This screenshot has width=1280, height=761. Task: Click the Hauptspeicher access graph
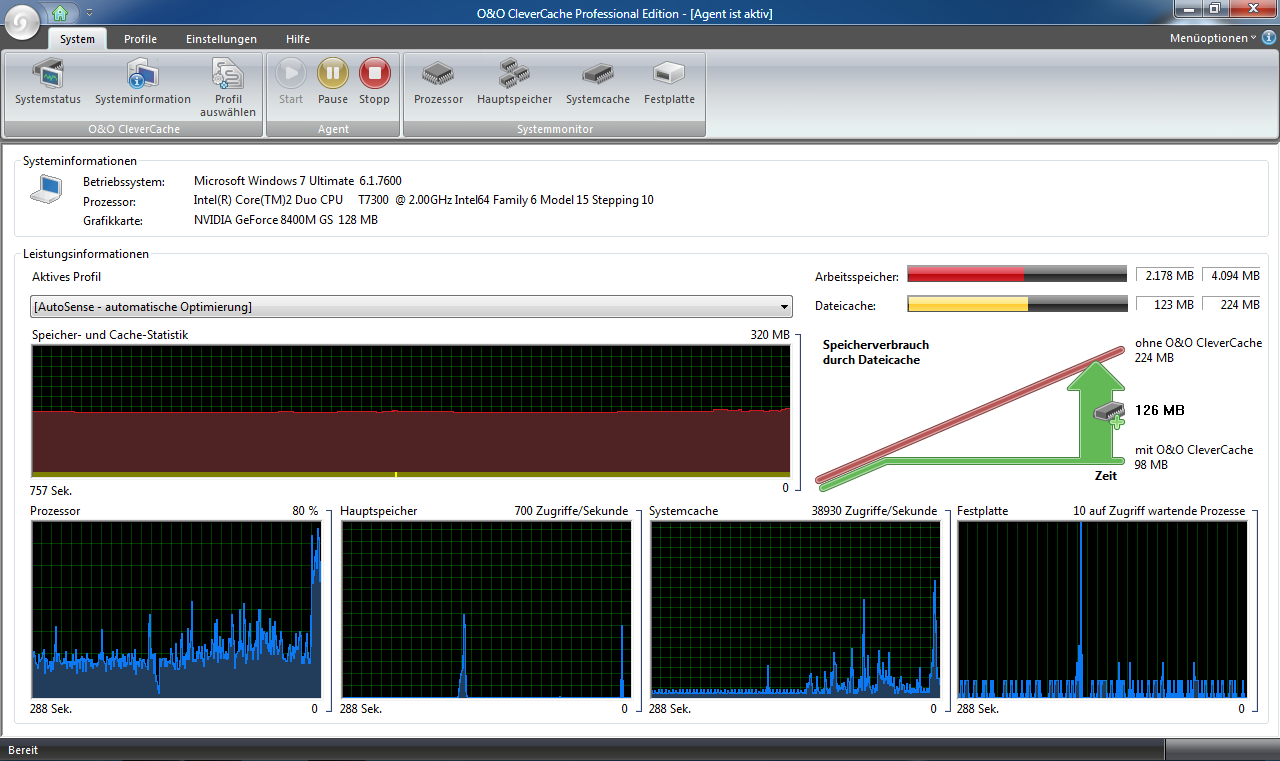pyautogui.click(x=486, y=610)
